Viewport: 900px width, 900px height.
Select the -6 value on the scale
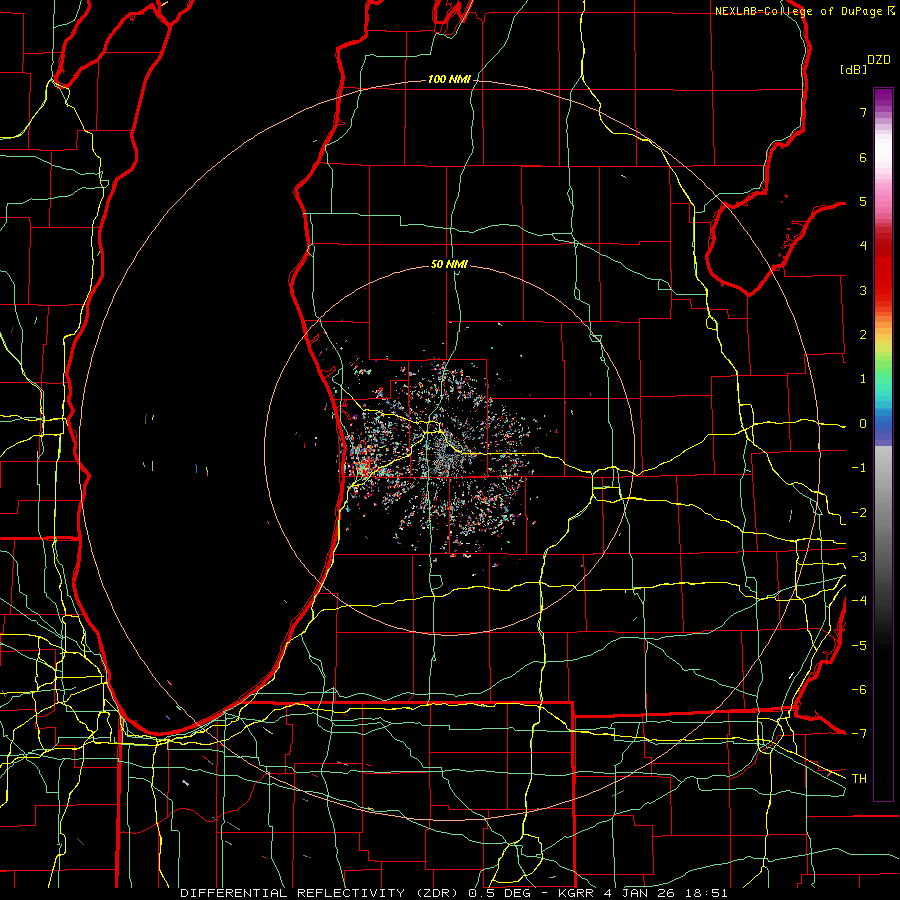pyautogui.click(x=859, y=690)
